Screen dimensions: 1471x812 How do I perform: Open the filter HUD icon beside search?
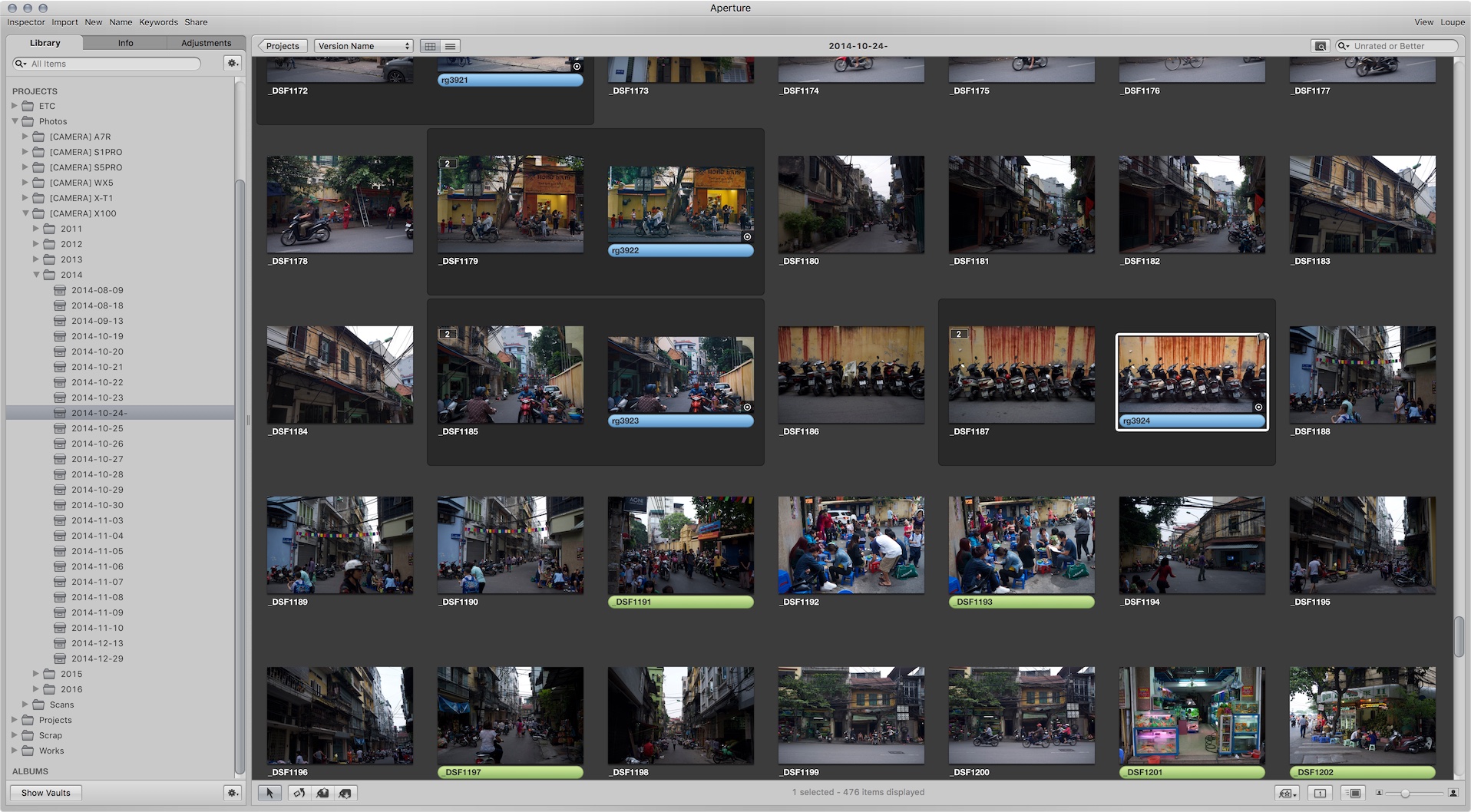click(x=1321, y=46)
